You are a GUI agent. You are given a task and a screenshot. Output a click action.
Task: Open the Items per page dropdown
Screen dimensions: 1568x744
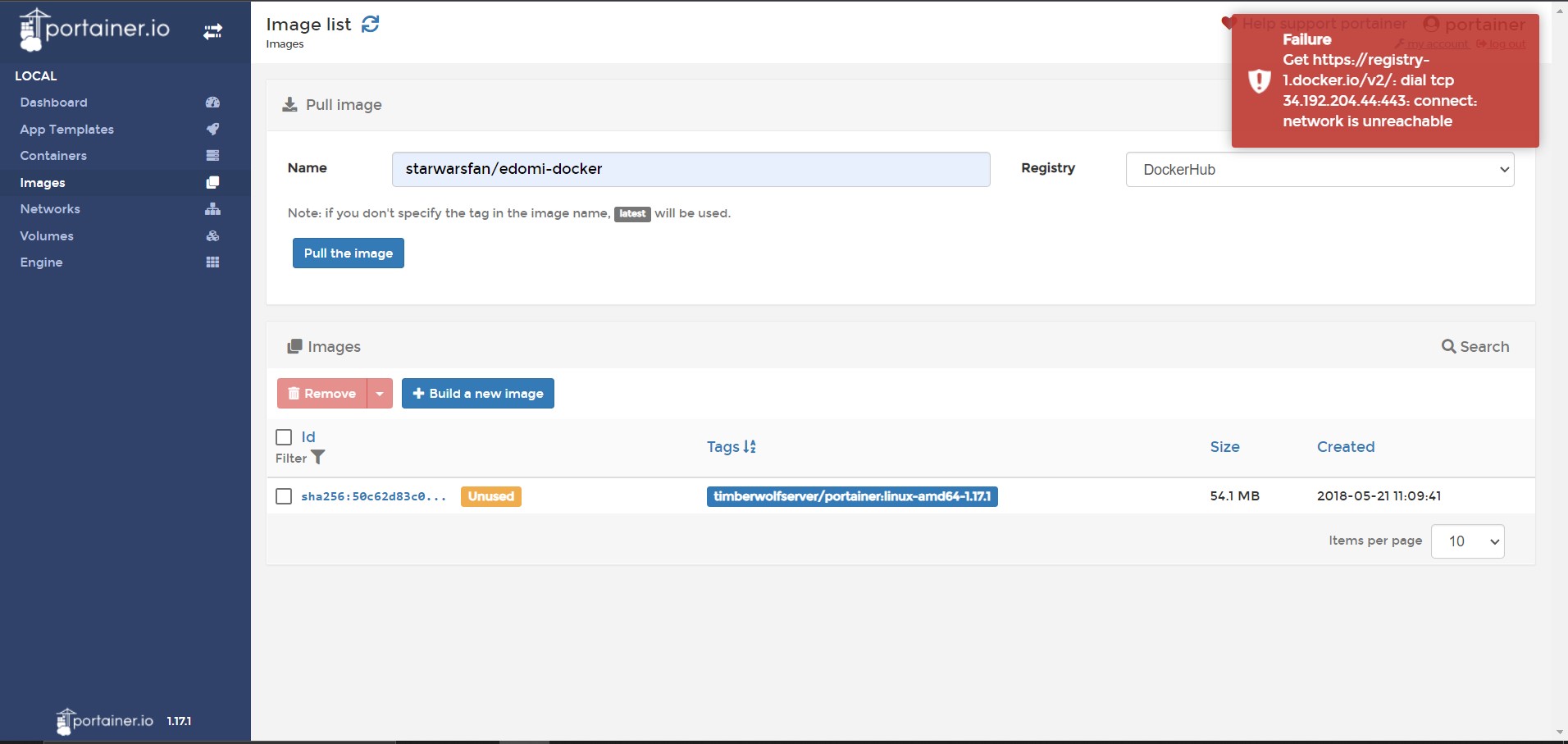[1467, 541]
